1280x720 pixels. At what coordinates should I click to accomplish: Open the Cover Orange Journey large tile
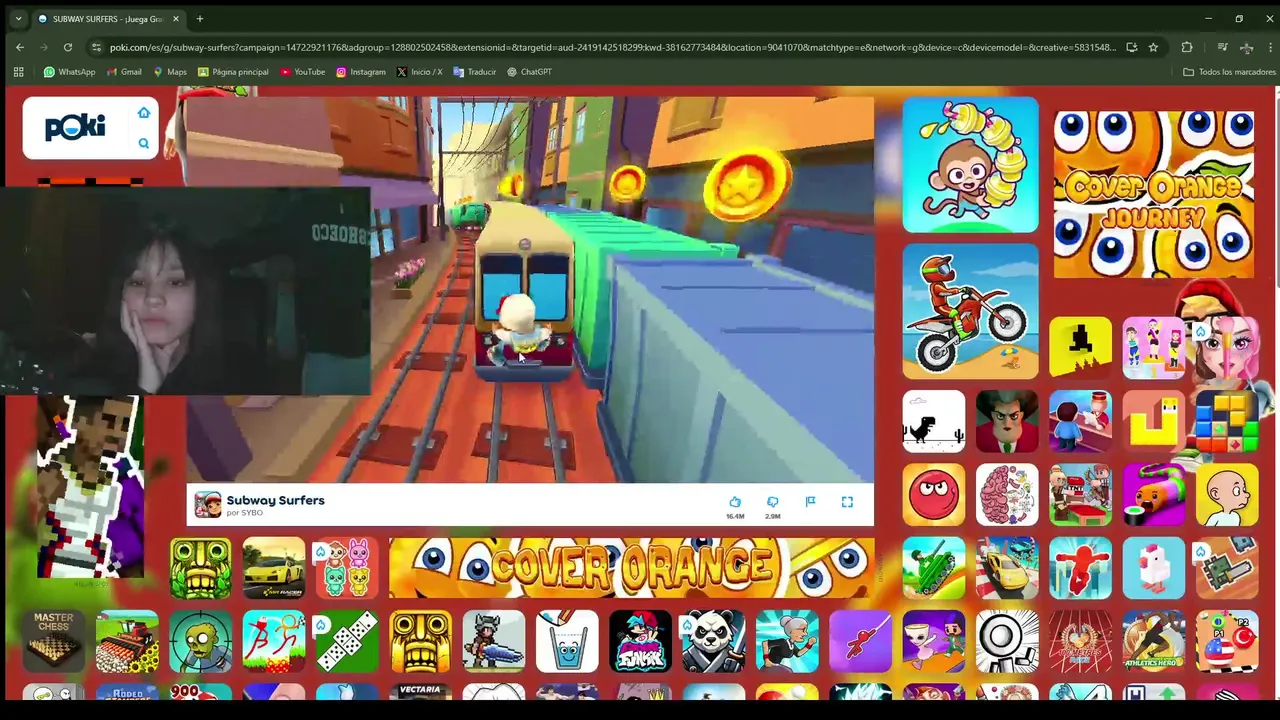[x=1154, y=195]
